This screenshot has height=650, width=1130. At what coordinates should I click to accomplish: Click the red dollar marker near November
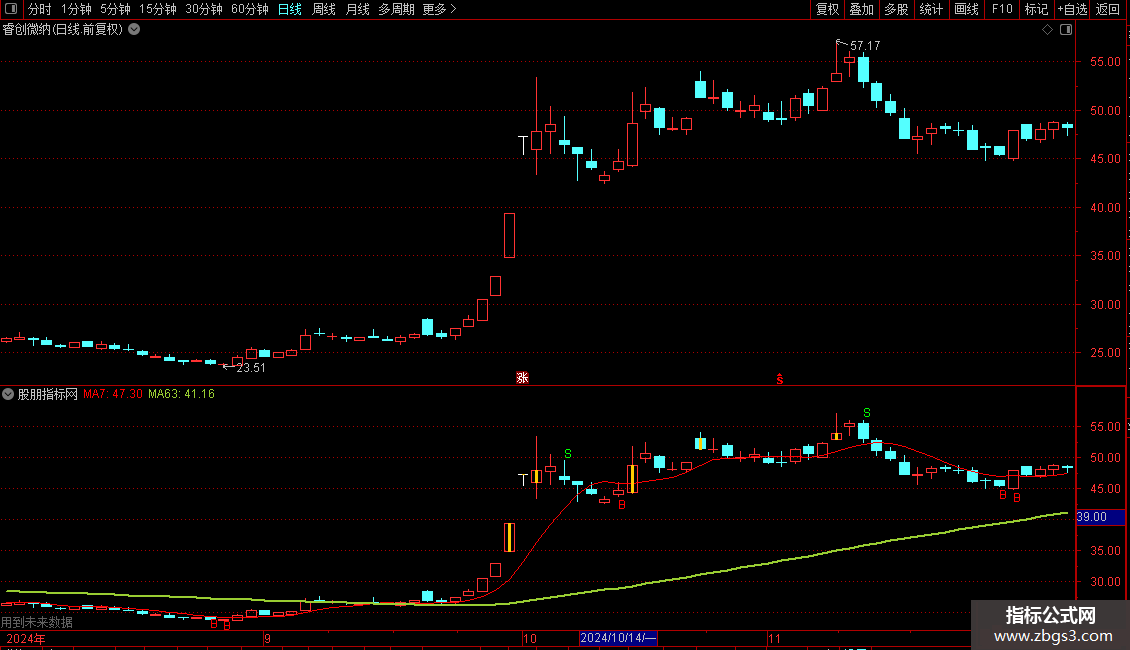point(780,379)
